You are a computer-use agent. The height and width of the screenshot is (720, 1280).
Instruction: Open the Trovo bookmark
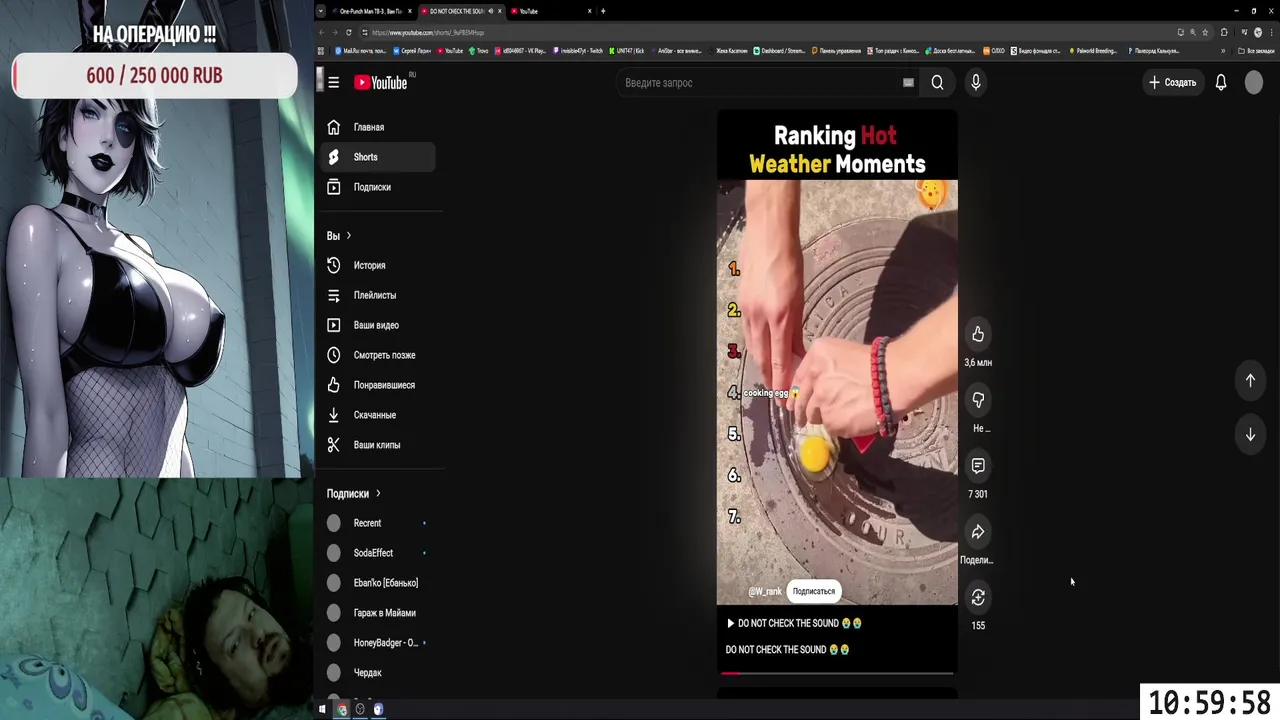click(479, 50)
